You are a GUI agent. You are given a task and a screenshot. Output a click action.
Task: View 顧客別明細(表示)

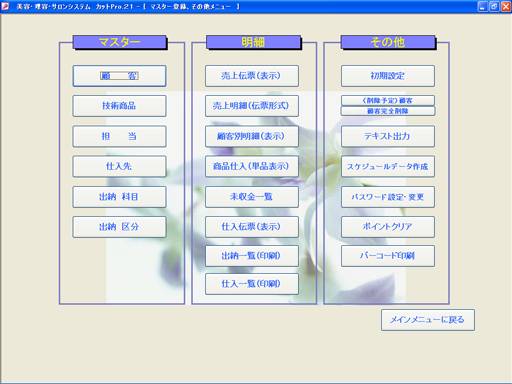(x=252, y=136)
